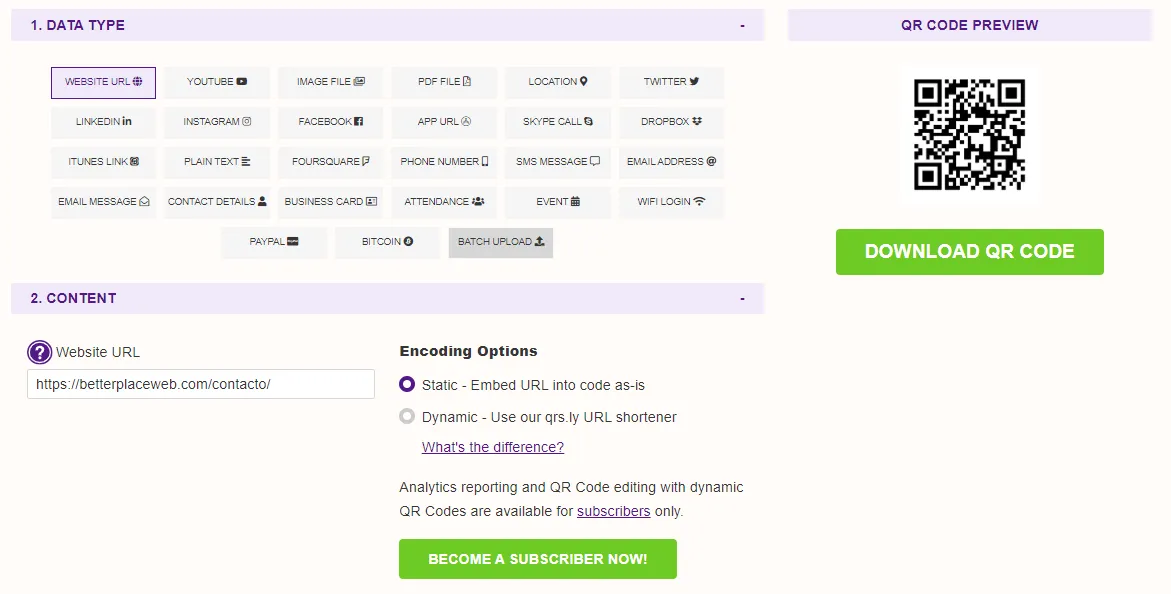Open the Batch Upload option

click(x=500, y=242)
